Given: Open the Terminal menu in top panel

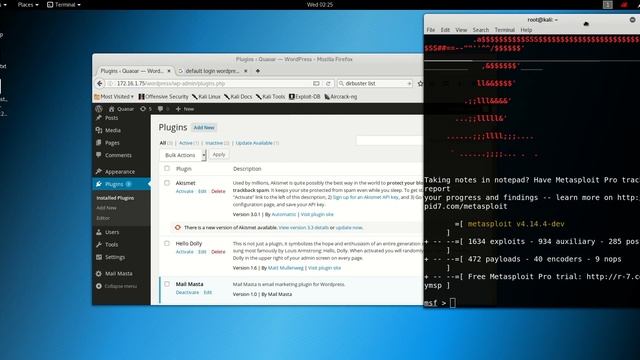Looking at the screenshot, I should point(64,4).
